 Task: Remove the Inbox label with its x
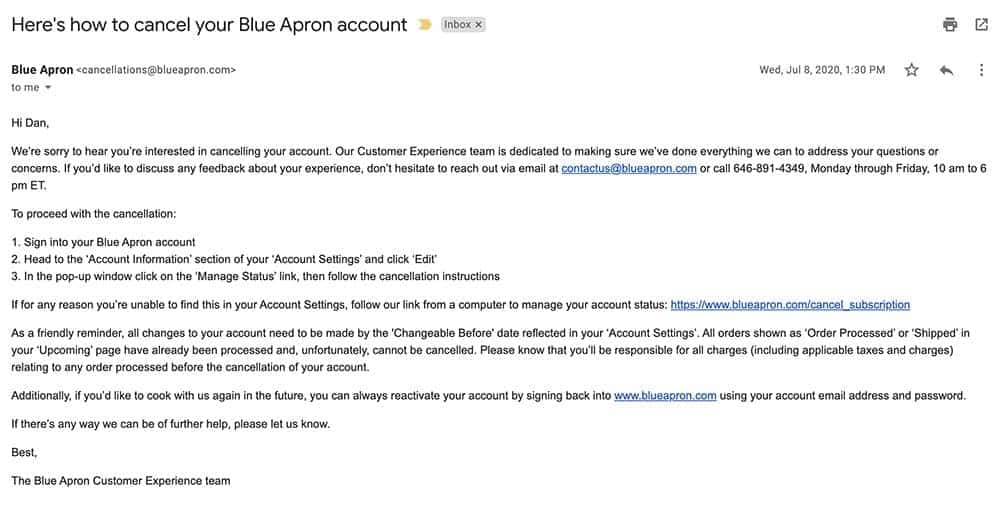tap(478, 25)
